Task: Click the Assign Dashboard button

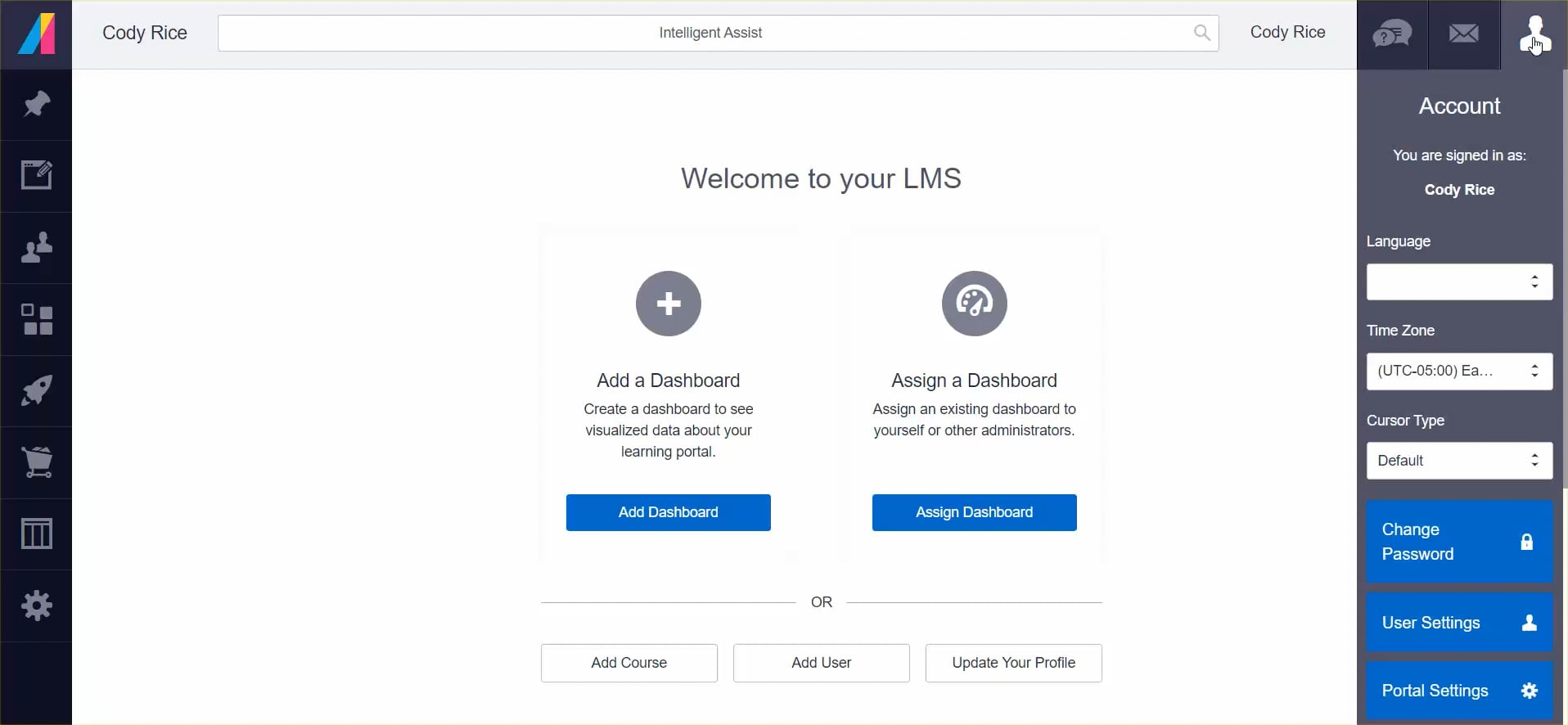Action: [974, 512]
